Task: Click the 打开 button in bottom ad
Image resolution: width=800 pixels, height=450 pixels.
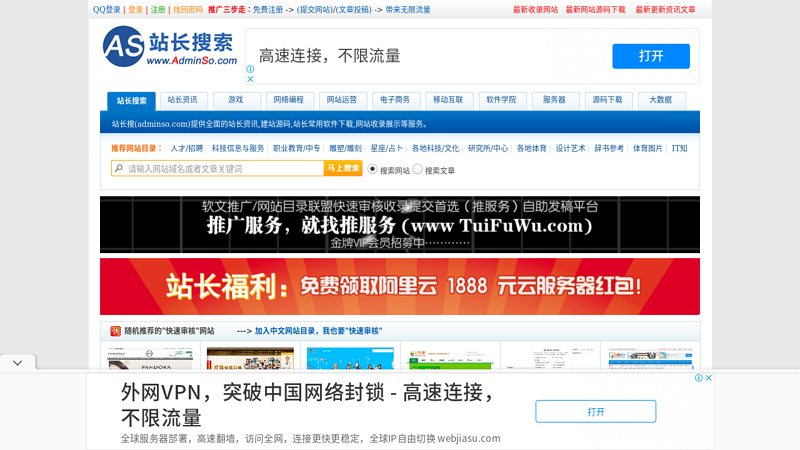Action: click(595, 412)
